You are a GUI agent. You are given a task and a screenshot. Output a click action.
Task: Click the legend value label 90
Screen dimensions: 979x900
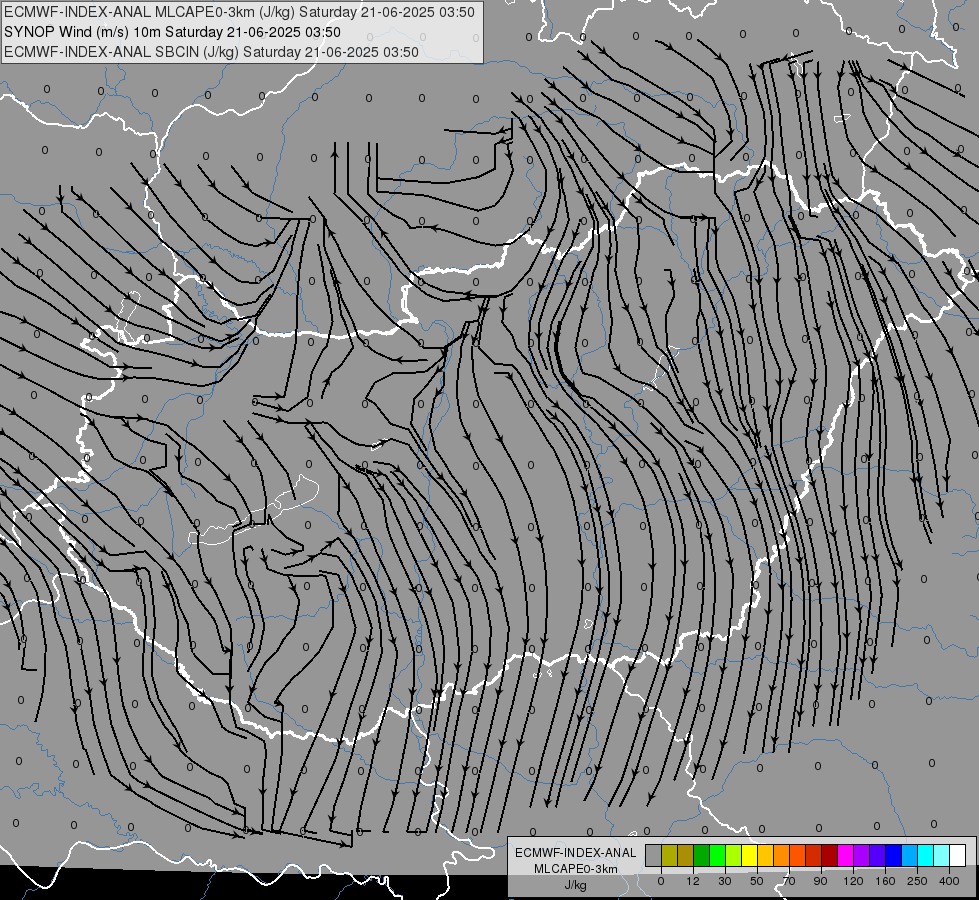[x=820, y=881]
